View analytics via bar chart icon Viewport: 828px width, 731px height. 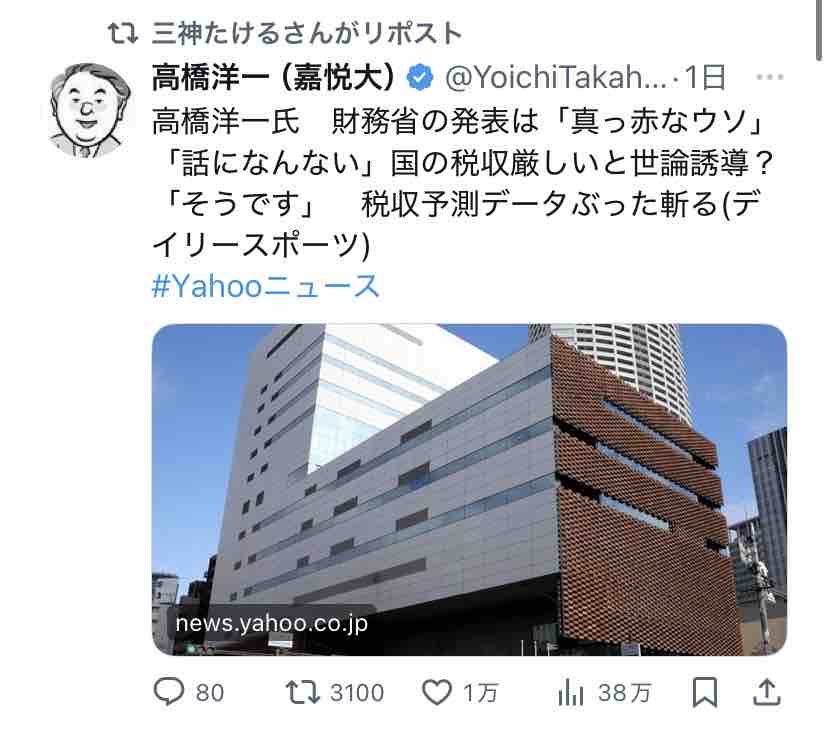coord(571,692)
